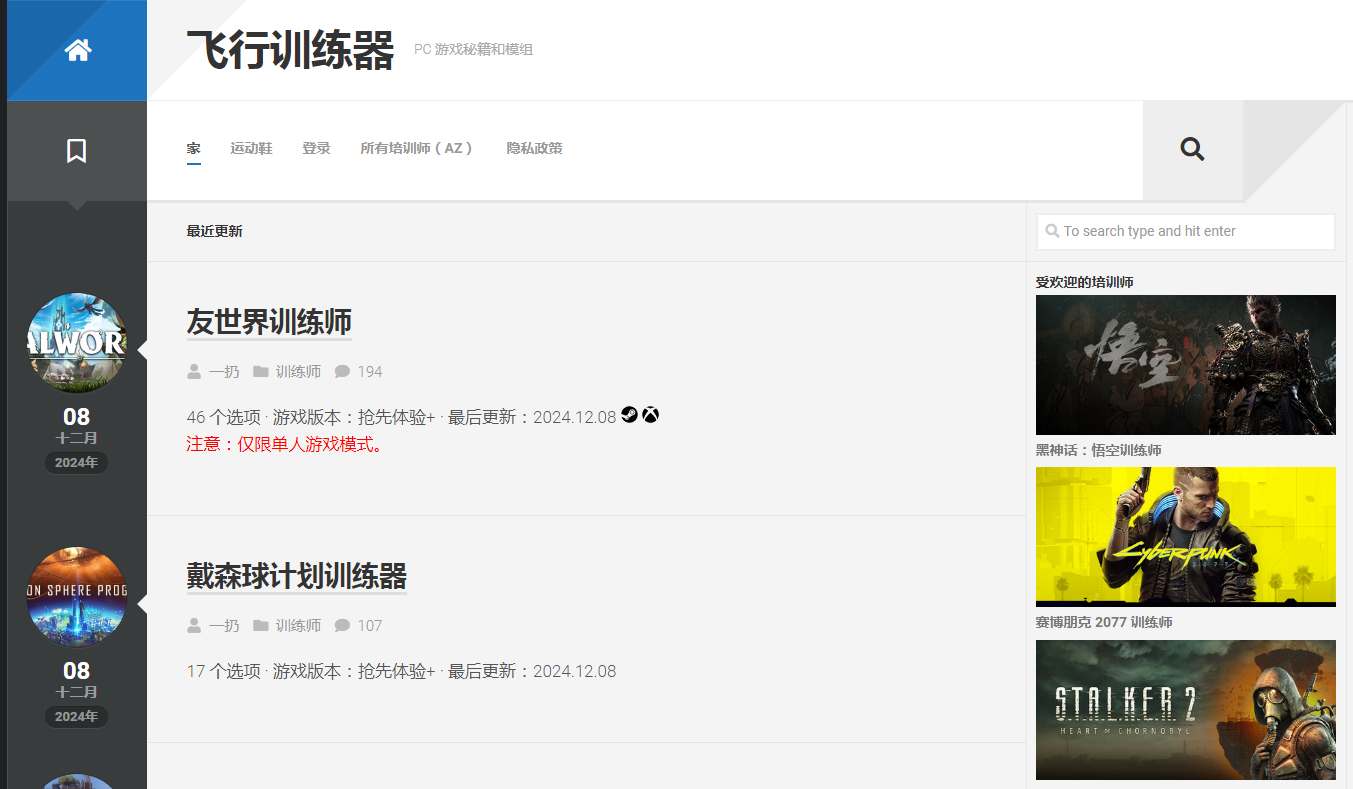Open the 运动鞋 menu item
This screenshot has width=1353, height=789.
click(x=251, y=148)
